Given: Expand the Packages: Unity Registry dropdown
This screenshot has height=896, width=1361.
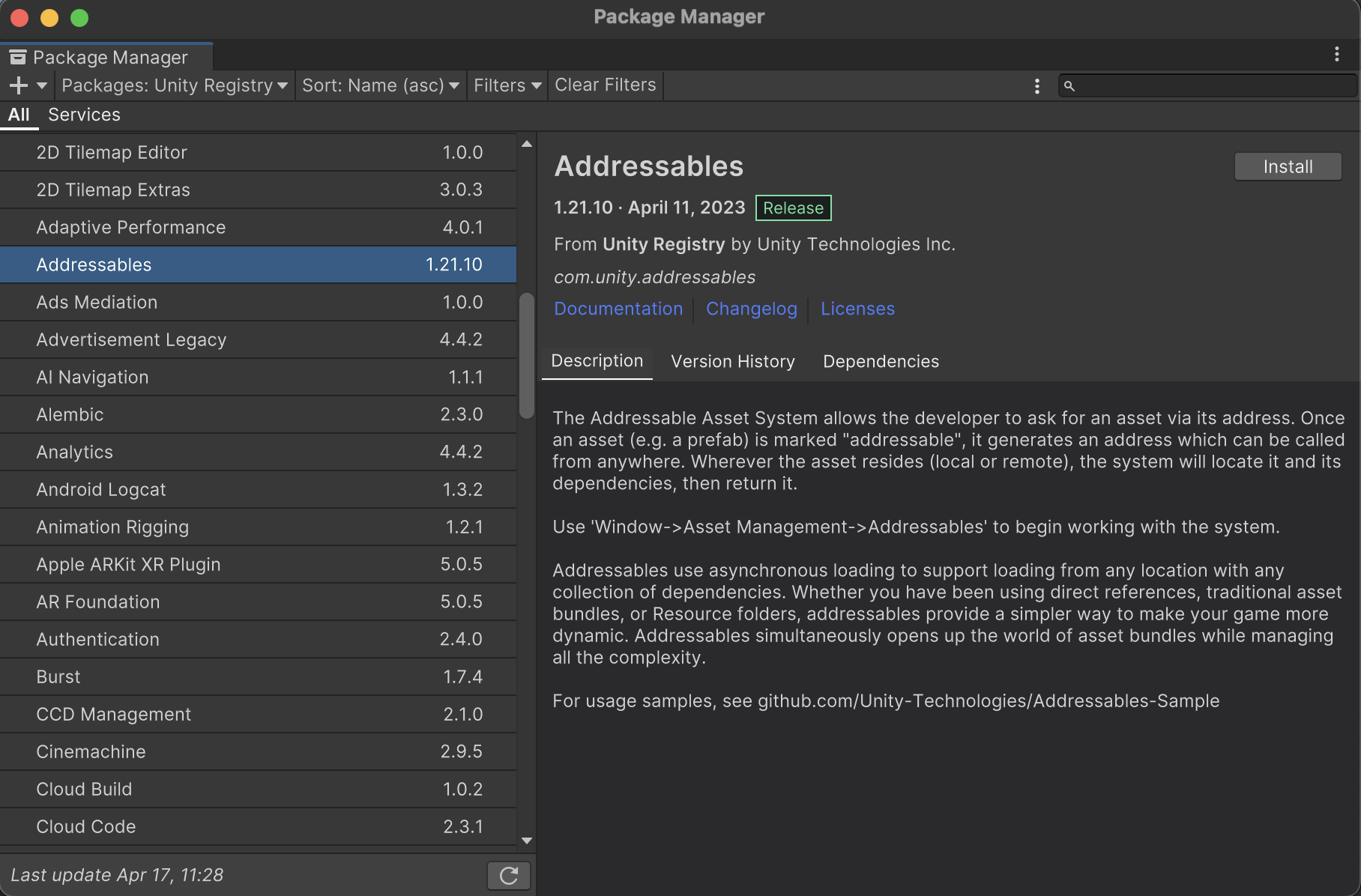Looking at the screenshot, I should (x=174, y=85).
